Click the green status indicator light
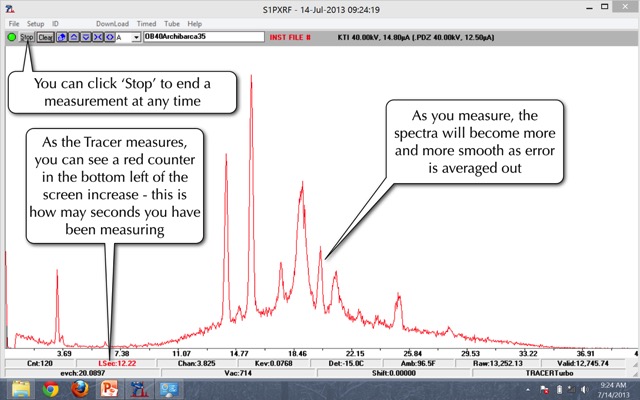The width and height of the screenshot is (640, 400). 11,37
